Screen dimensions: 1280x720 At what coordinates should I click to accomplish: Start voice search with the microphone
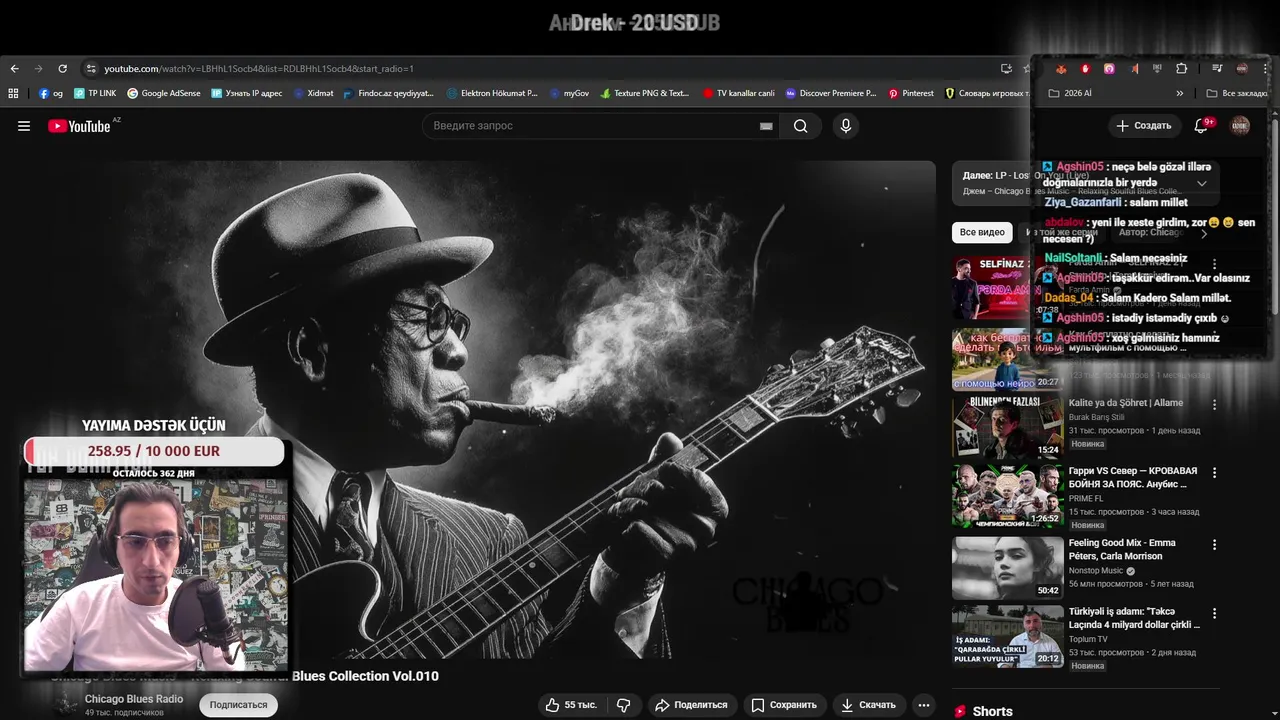point(846,126)
